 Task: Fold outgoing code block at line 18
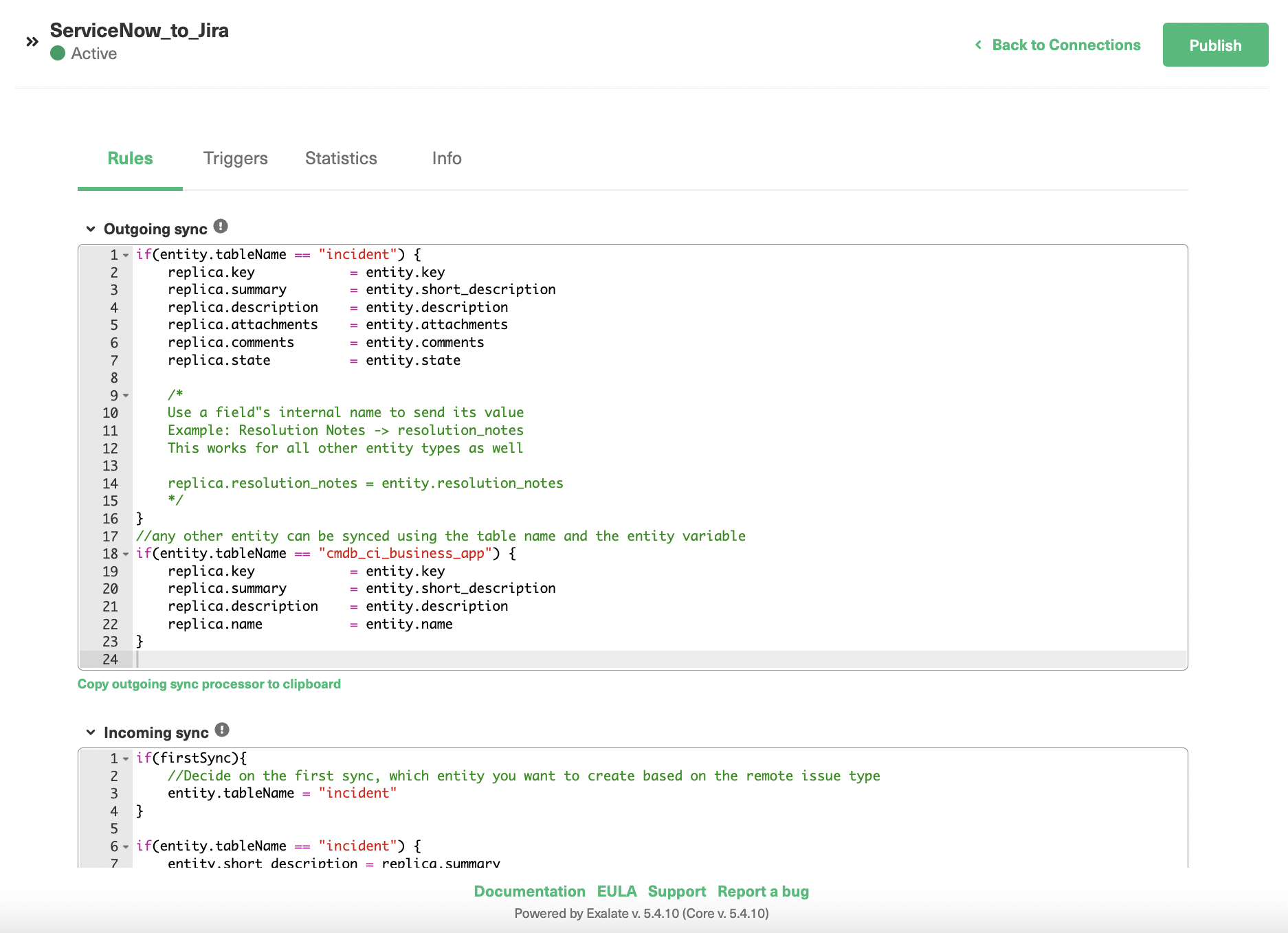pos(126,554)
